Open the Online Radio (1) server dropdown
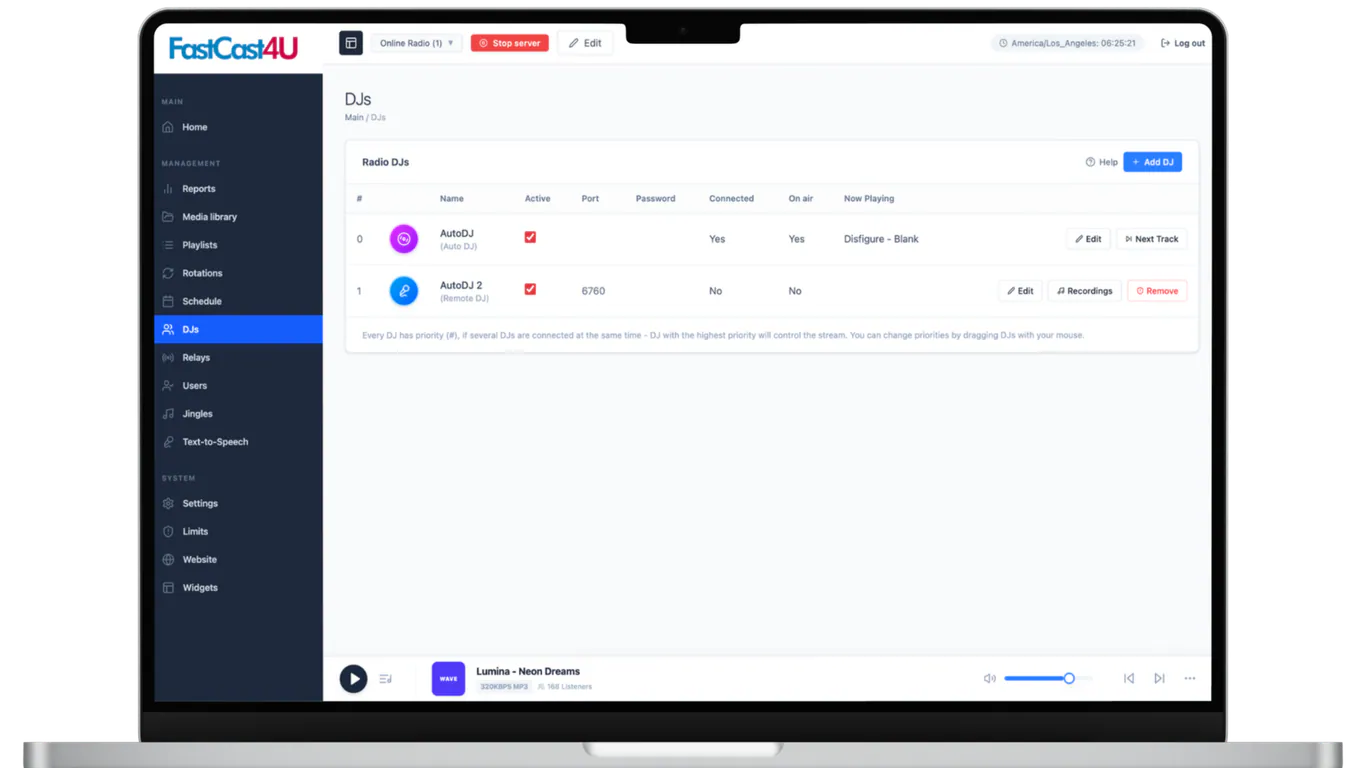Image resolution: width=1366 pixels, height=768 pixels. coord(417,43)
